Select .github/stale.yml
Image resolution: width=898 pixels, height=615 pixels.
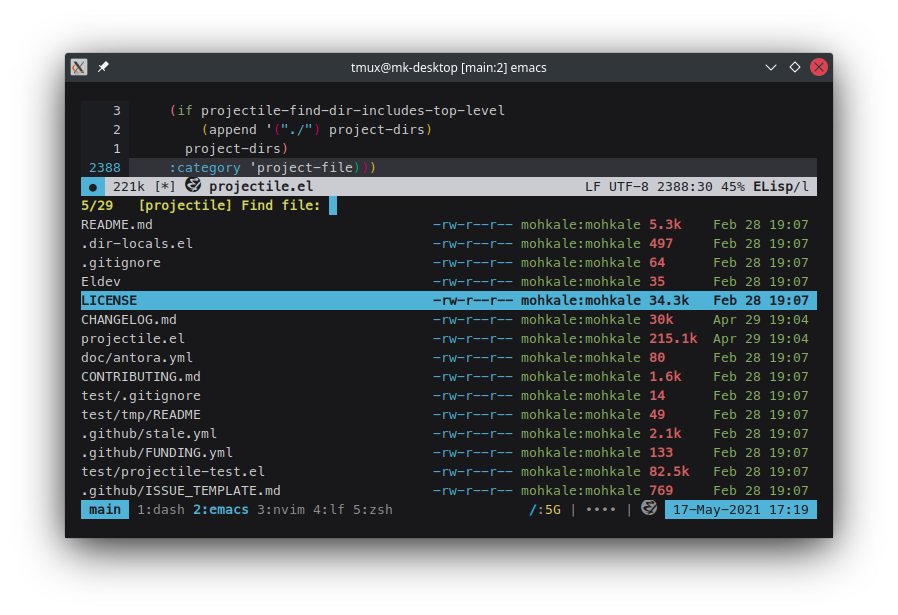pyautogui.click(x=449, y=433)
